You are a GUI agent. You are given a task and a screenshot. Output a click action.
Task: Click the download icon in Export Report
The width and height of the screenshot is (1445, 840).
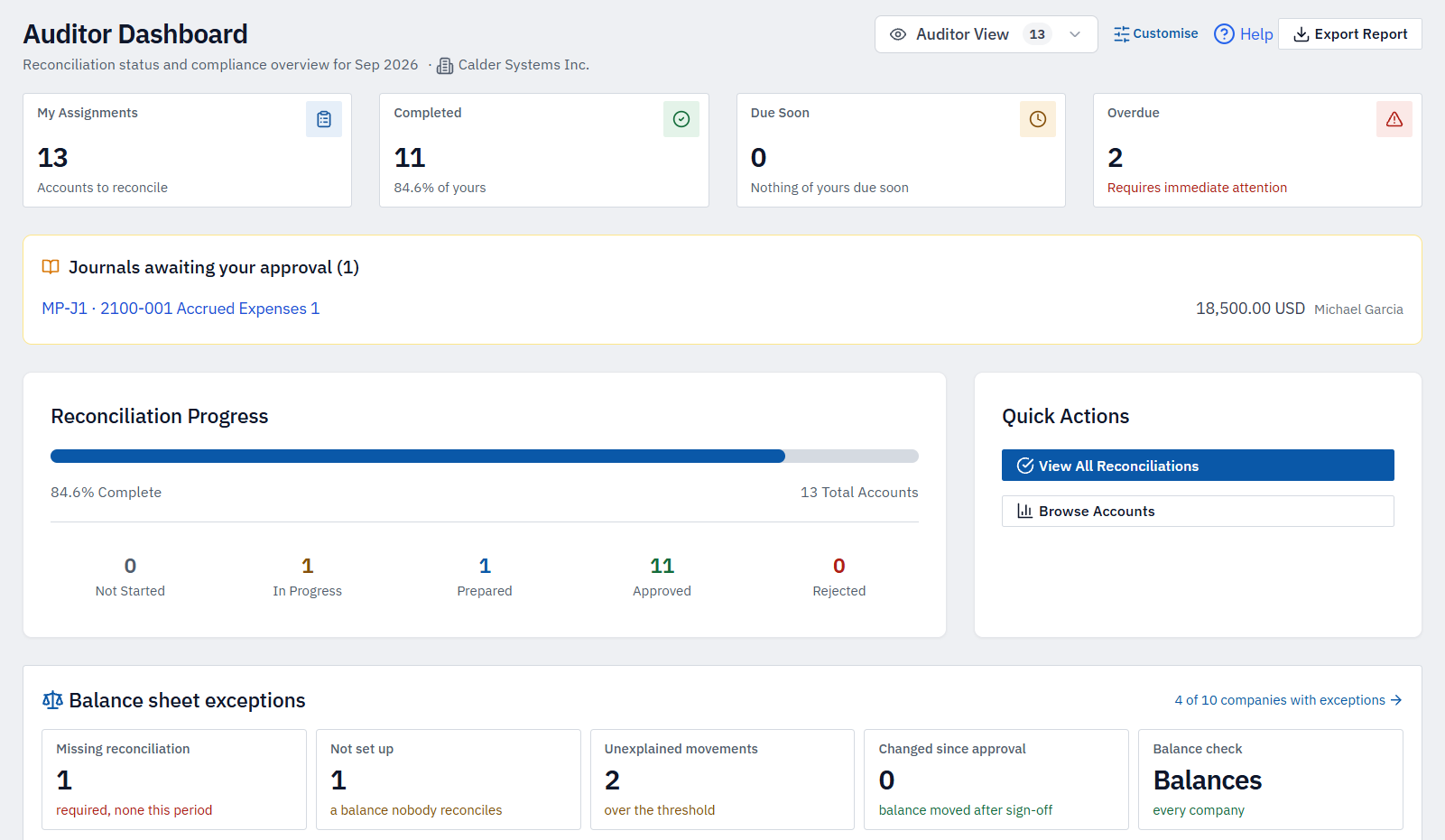(1301, 34)
